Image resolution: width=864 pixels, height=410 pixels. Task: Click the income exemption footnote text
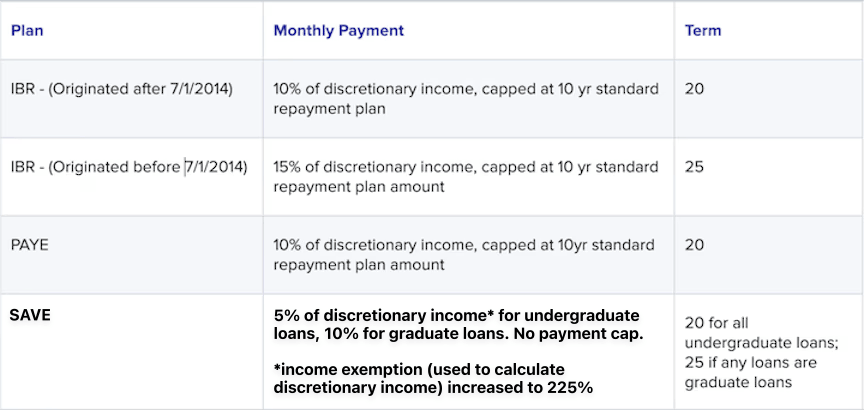click(x=437, y=378)
